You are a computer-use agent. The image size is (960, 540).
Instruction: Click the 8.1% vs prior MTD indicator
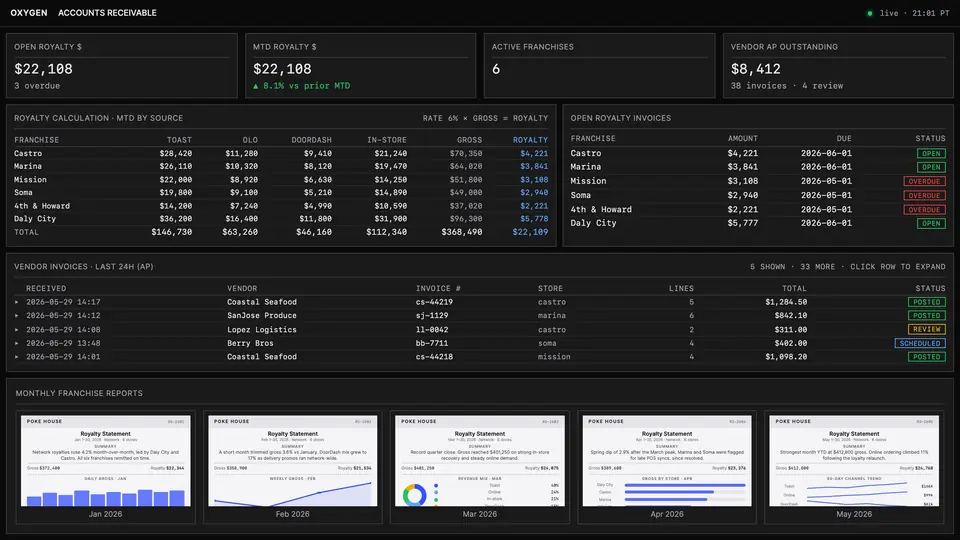click(301, 86)
